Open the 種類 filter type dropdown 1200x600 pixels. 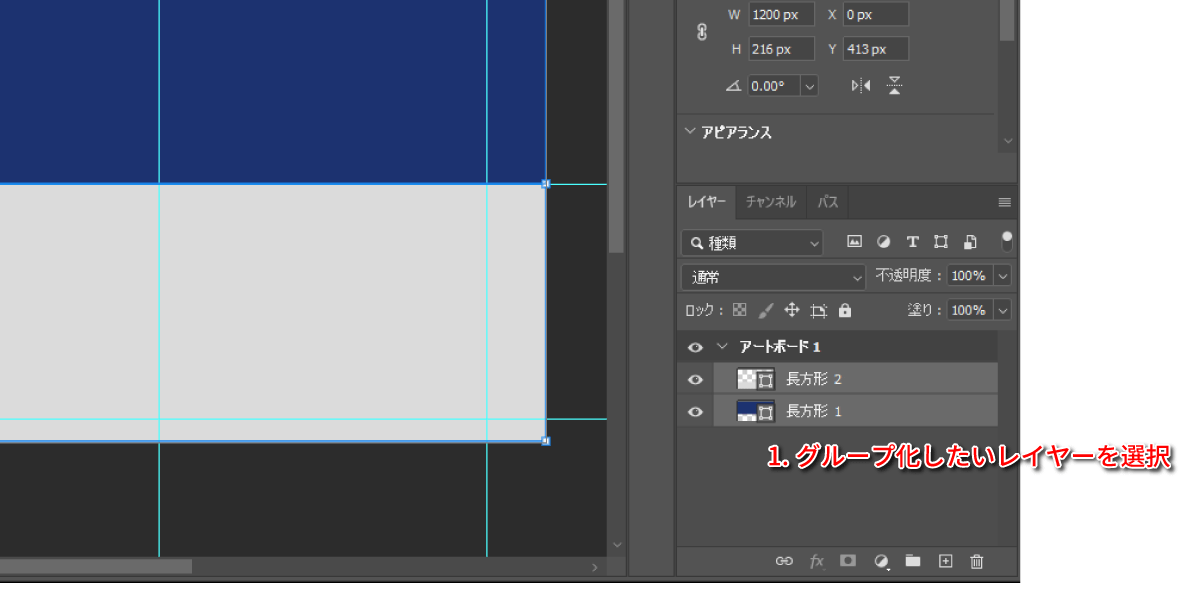752,242
